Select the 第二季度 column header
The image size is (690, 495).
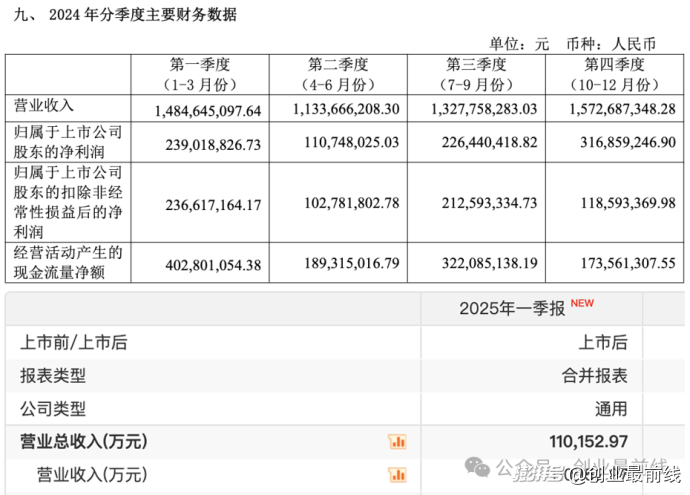[338, 74]
